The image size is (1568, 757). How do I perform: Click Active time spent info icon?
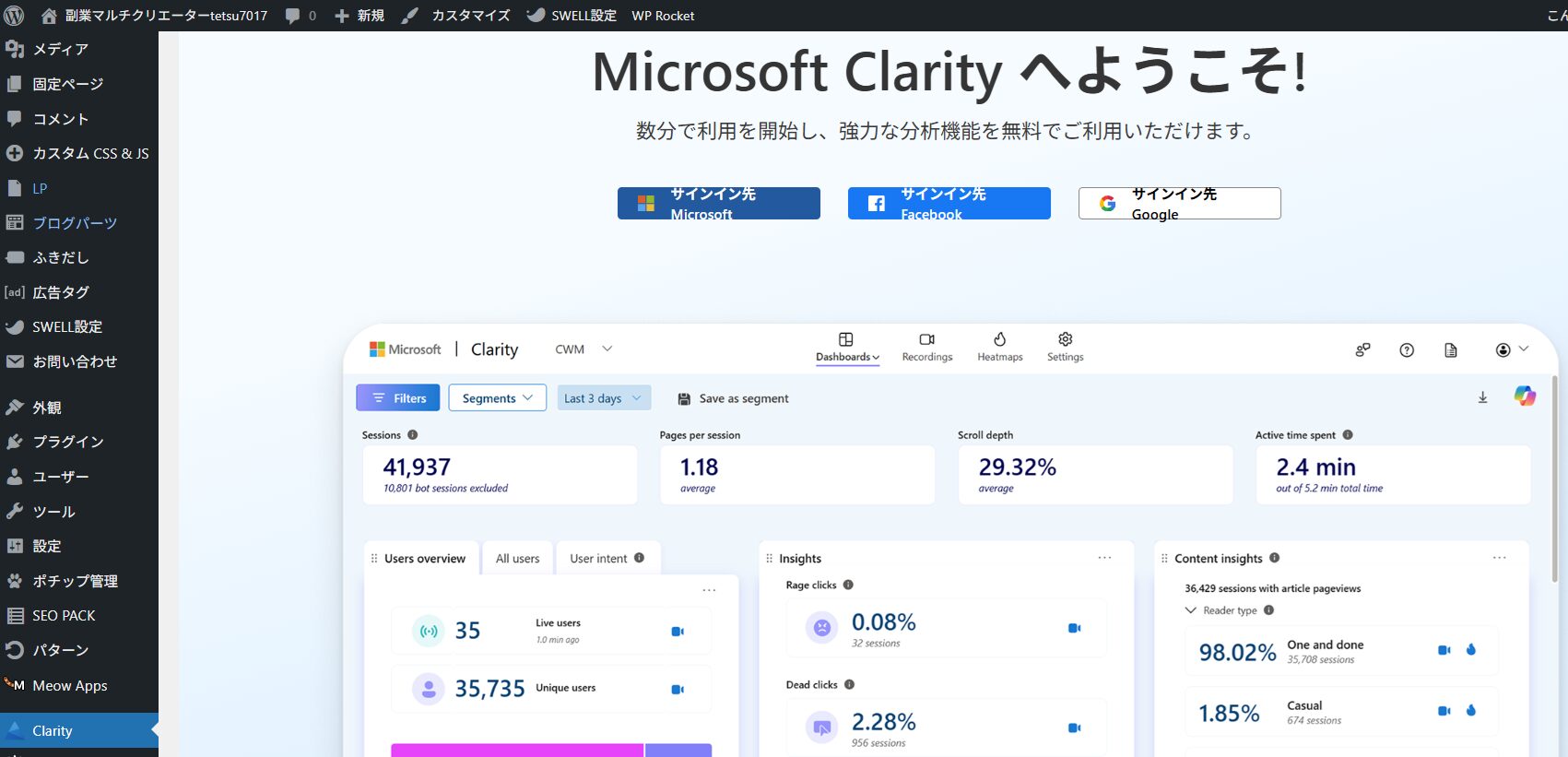[x=1348, y=435]
